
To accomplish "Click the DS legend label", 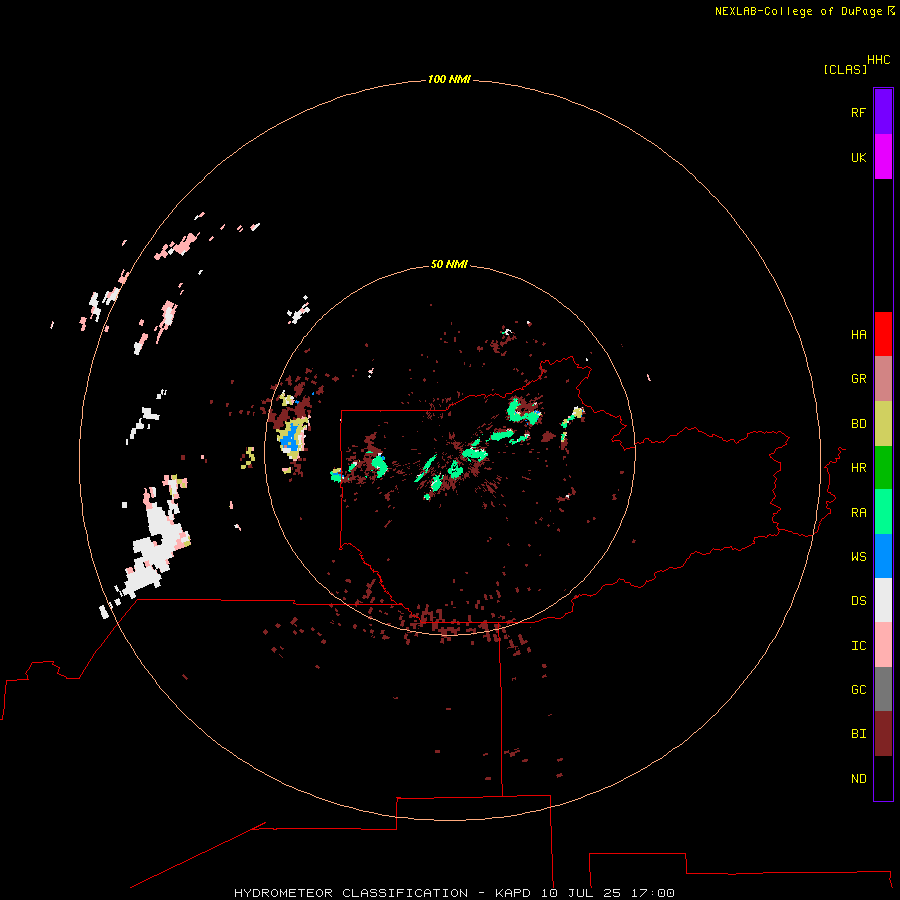I will [858, 601].
